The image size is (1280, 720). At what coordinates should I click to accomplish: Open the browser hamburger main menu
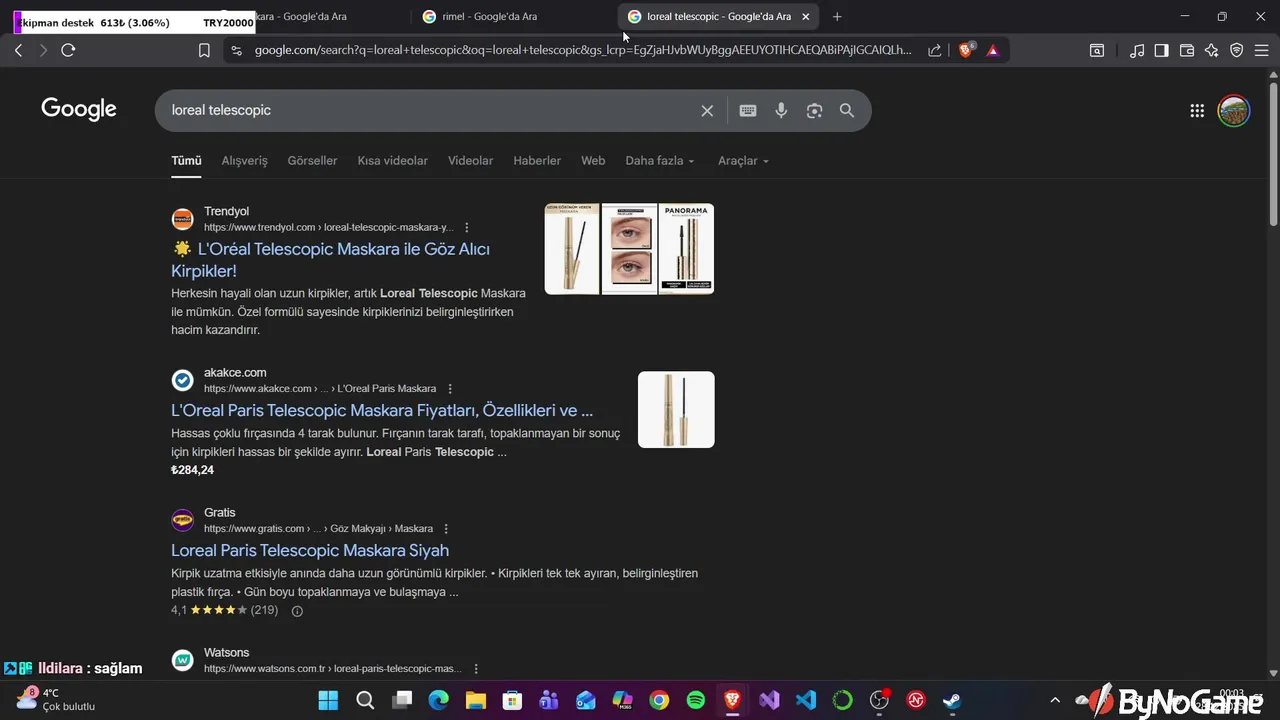click(x=1261, y=50)
